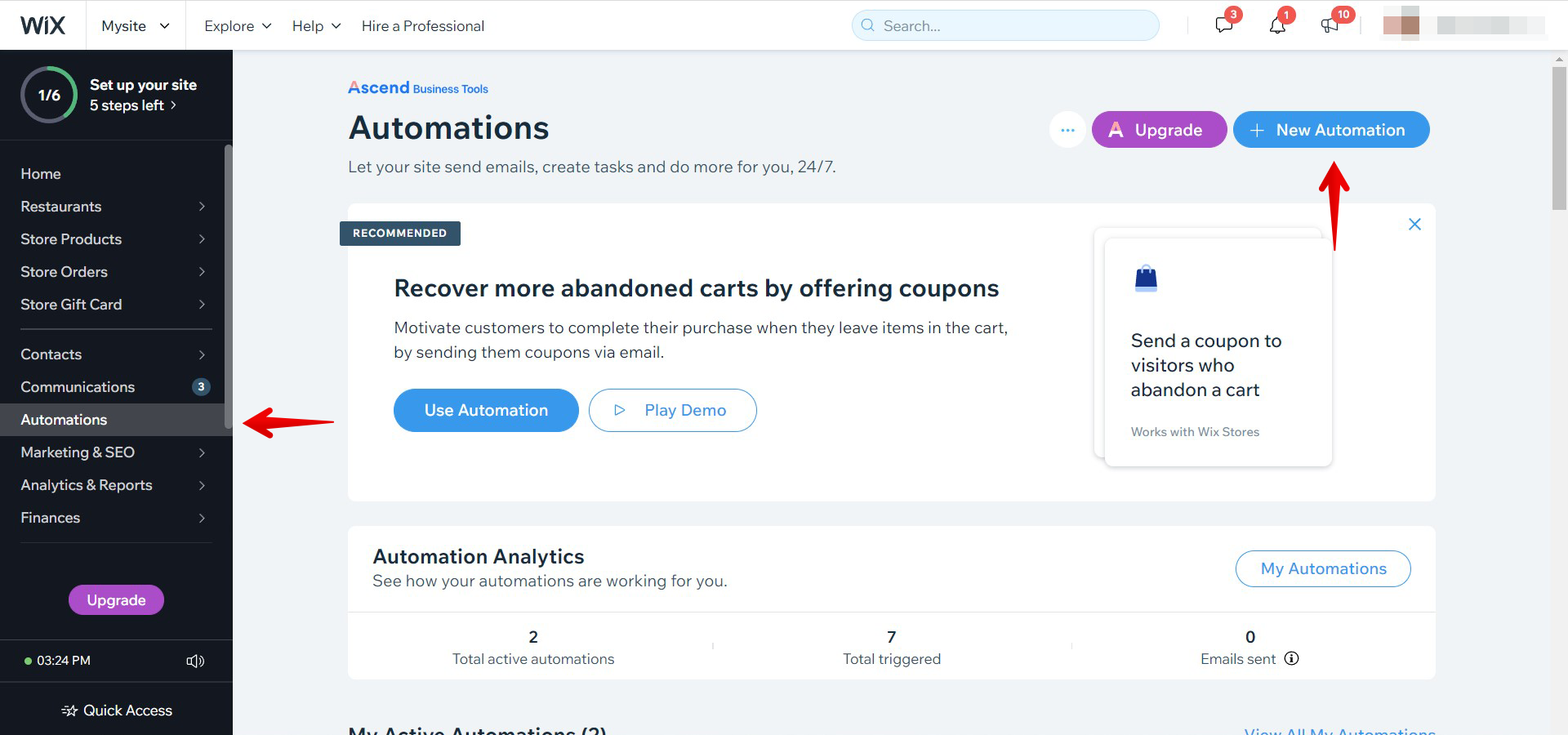Click the shopping bag icon on coupon card

pyautogui.click(x=1146, y=278)
